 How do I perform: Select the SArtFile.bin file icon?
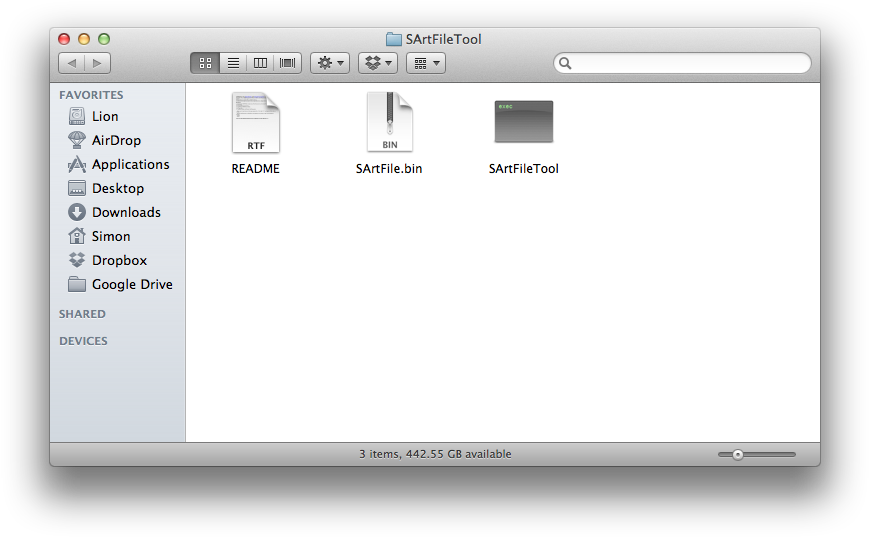click(390, 122)
